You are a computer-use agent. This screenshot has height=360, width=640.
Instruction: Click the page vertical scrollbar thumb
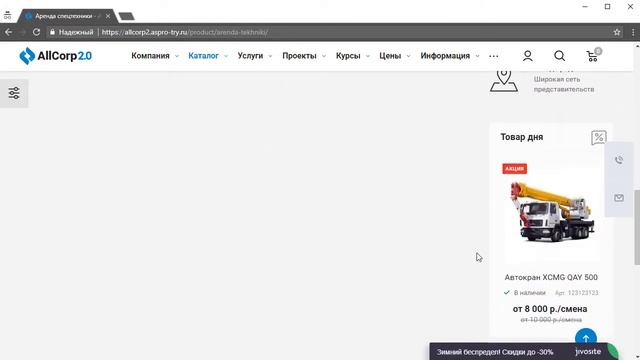tap(637, 227)
